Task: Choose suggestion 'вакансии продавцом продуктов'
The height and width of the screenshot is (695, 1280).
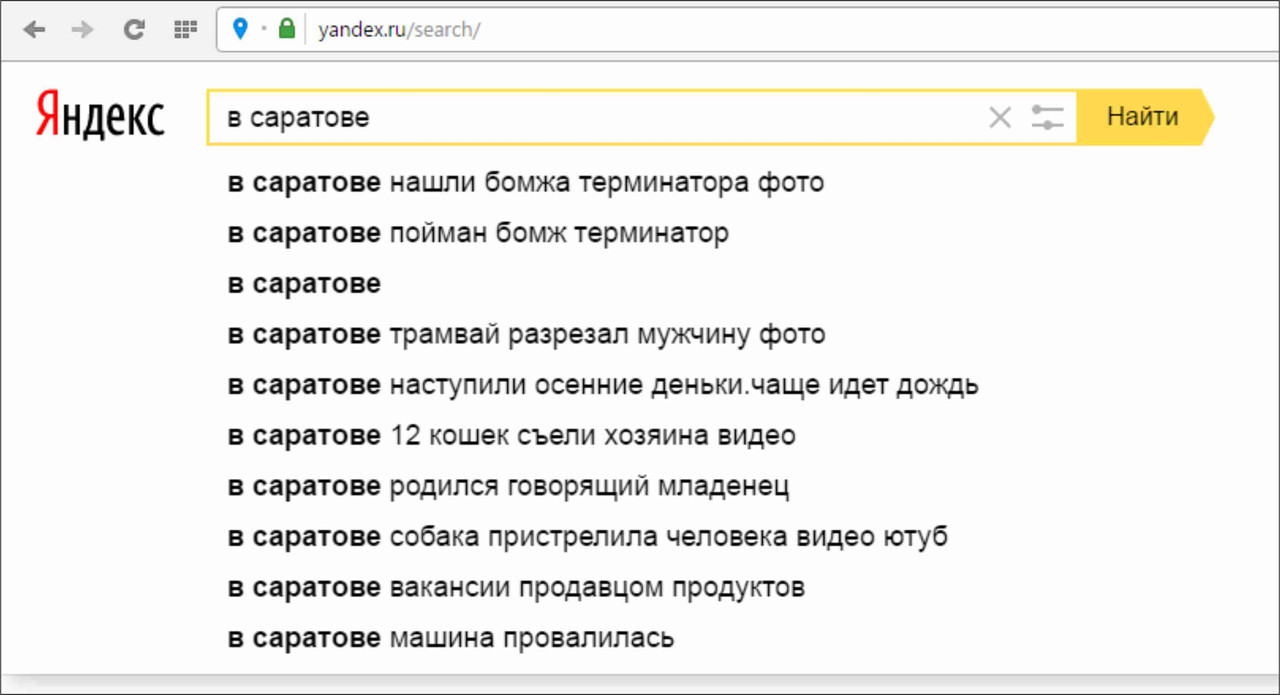Action: [x=516, y=587]
